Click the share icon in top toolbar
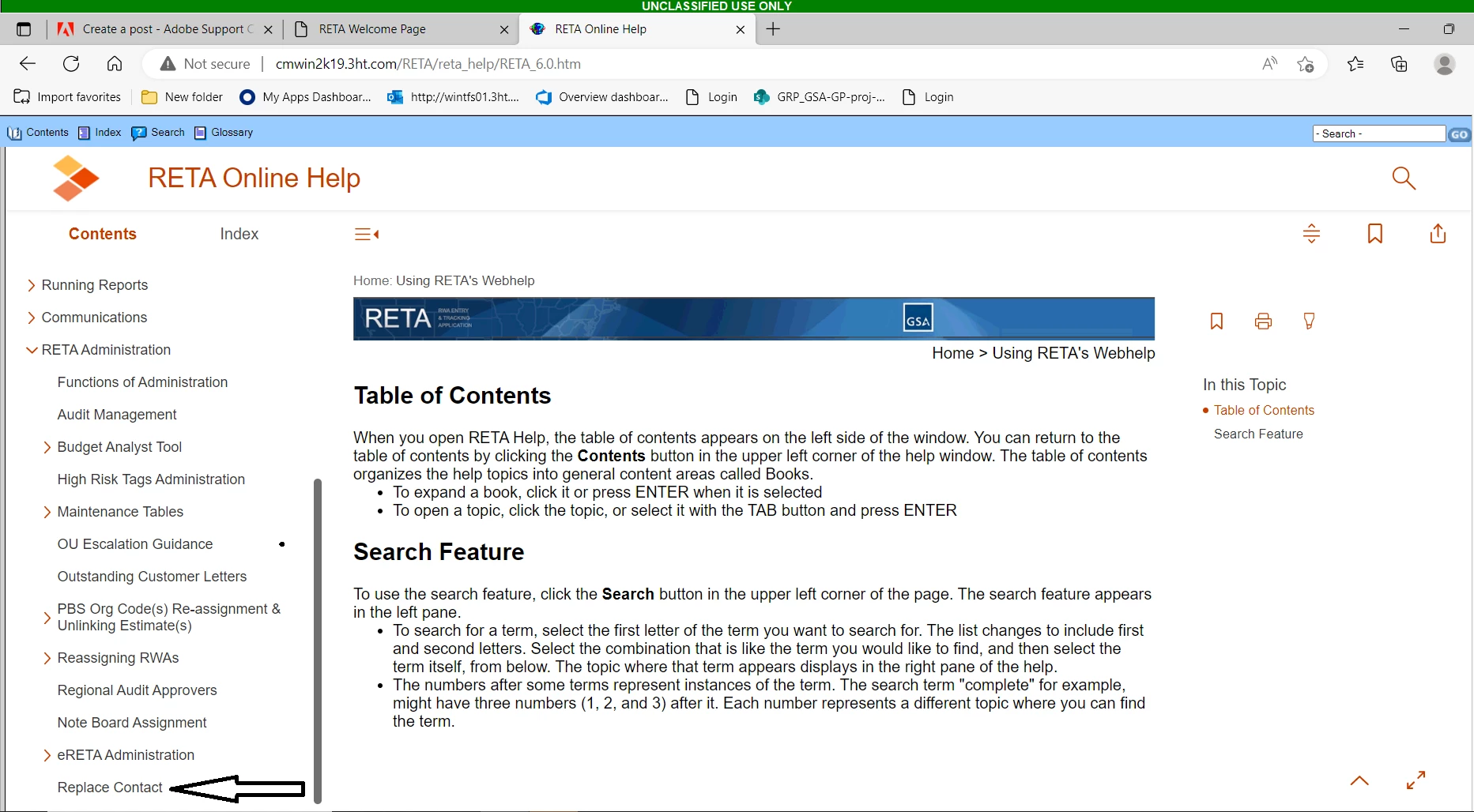1474x812 pixels. pos(1438,234)
